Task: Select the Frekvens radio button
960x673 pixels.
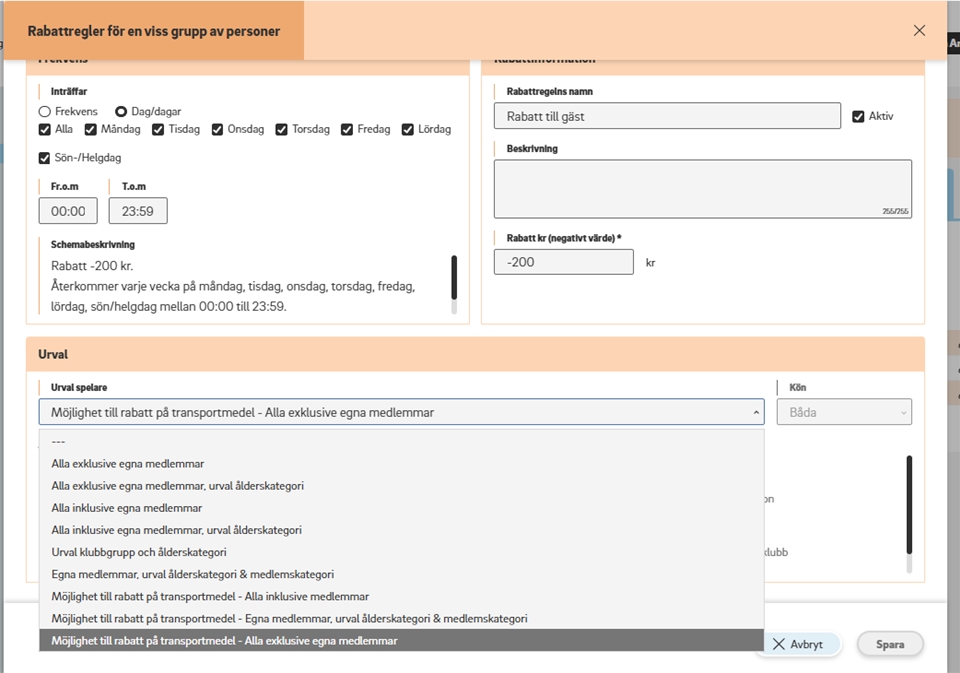Action: (x=45, y=112)
